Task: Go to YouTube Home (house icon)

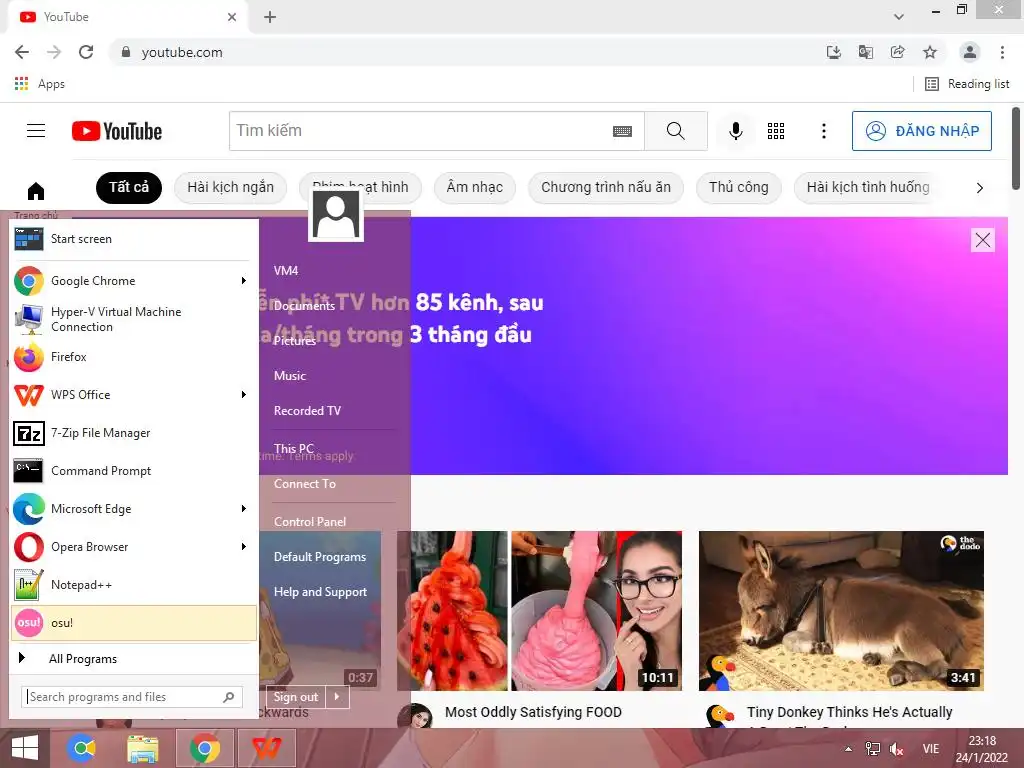Action: [36, 191]
